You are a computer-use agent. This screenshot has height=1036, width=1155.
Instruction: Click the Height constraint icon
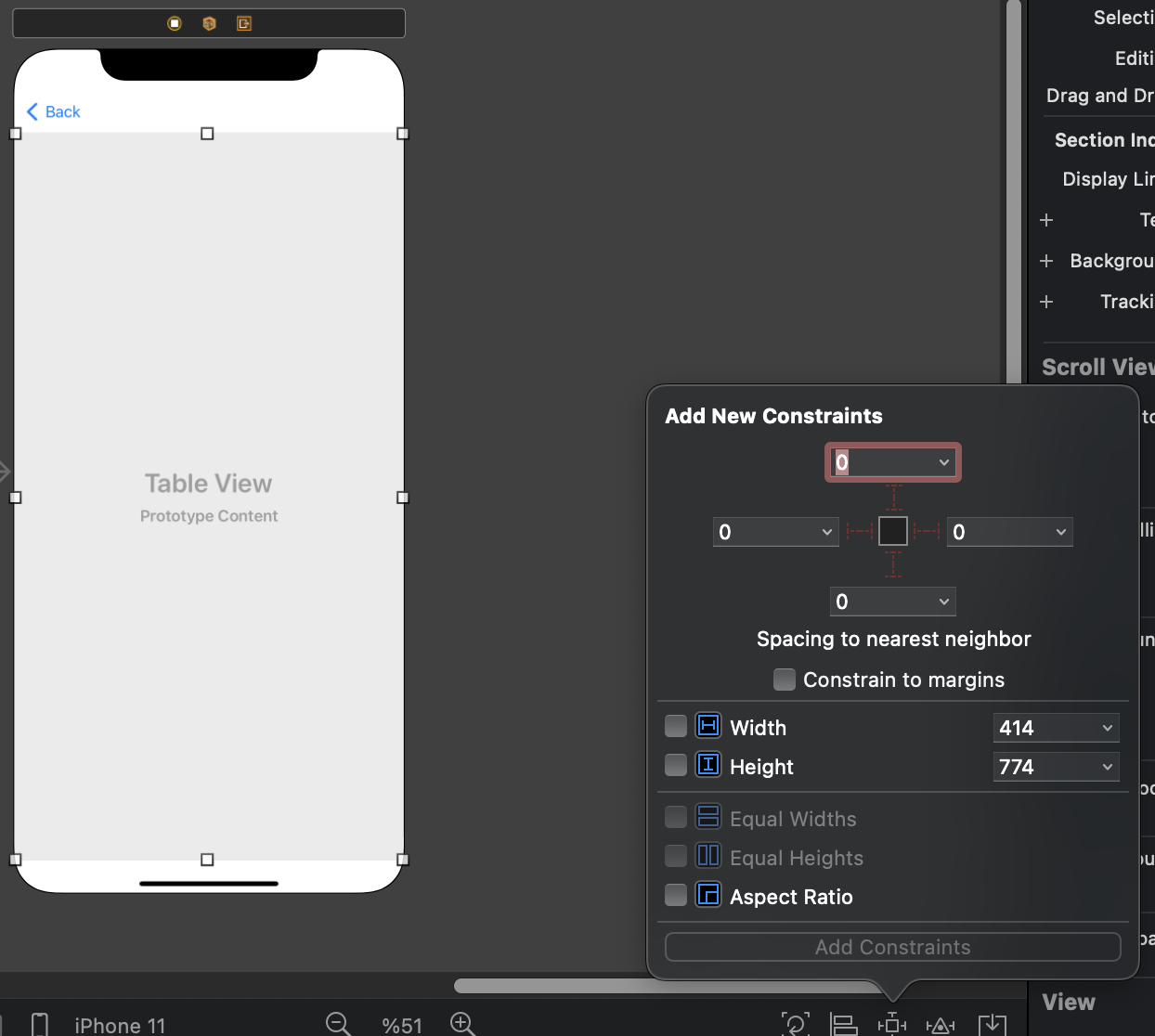pos(708,765)
